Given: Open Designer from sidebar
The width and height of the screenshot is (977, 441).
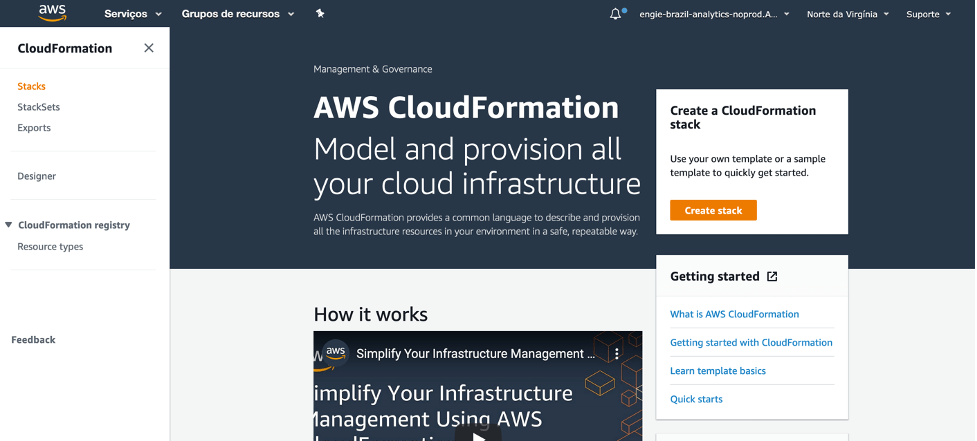Looking at the screenshot, I should pyautogui.click(x=37, y=176).
